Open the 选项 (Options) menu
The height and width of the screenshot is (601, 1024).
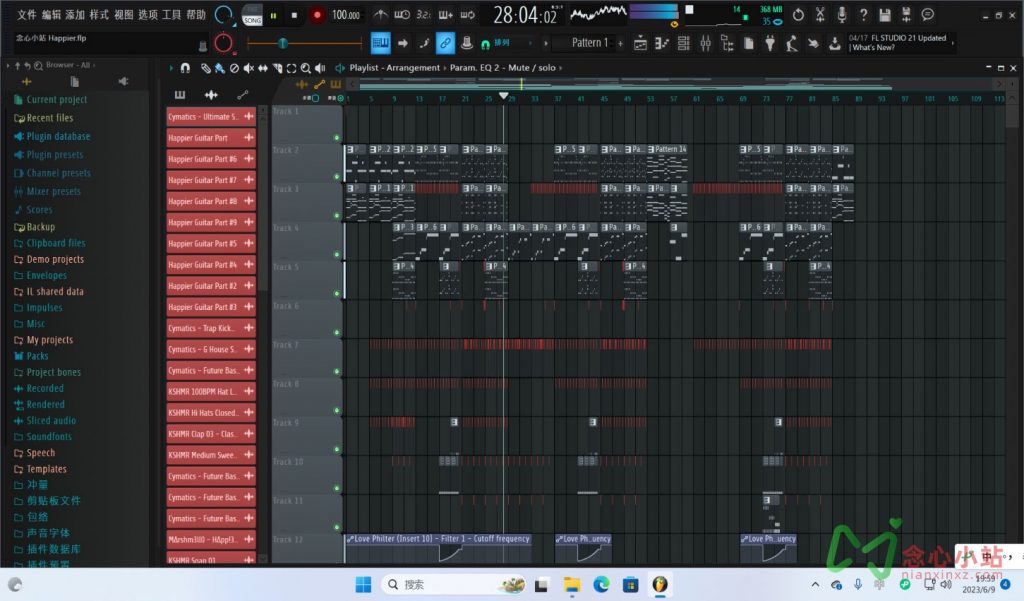148,14
